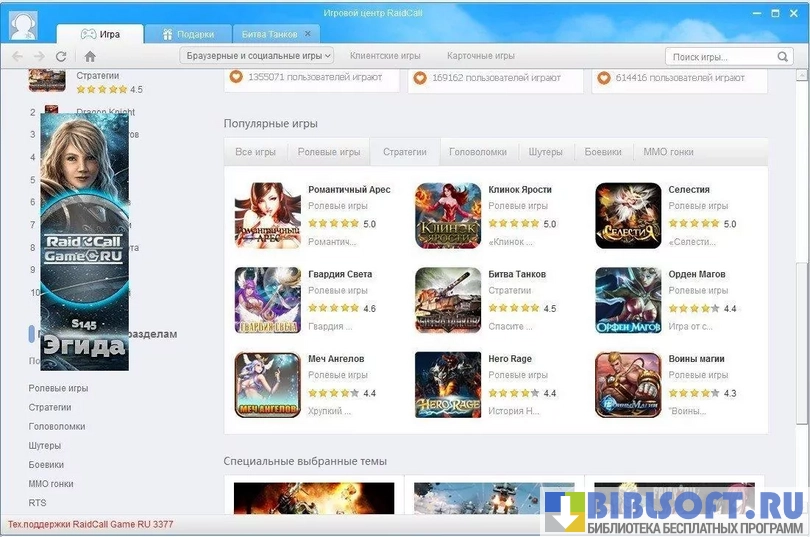Screen dimensions: 810x537
Task: Open the Орден Магов game icon
Action: point(628,300)
